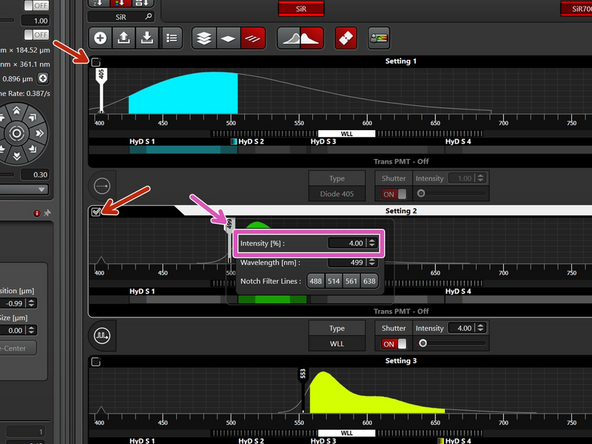Click the navigation wheel double right arrow
Screen dimensions: 592x444
pos(39,133)
